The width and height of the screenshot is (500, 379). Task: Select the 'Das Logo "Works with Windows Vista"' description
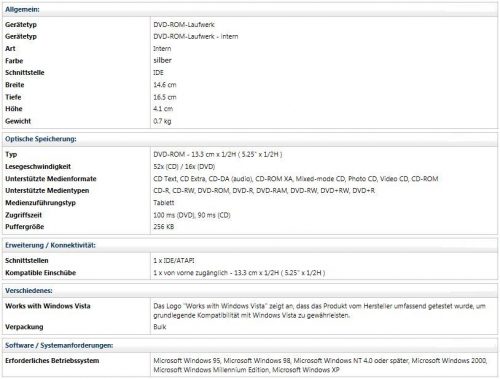pos(319,311)
